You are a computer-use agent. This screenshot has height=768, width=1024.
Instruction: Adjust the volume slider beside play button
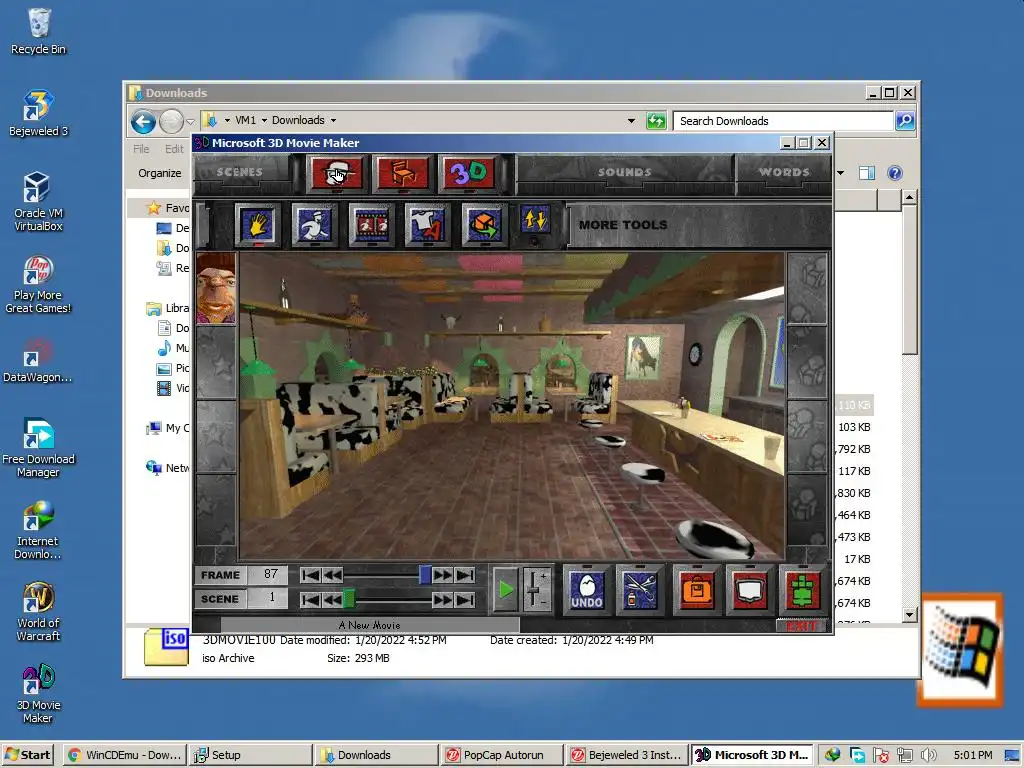click(x=536, y=588)
